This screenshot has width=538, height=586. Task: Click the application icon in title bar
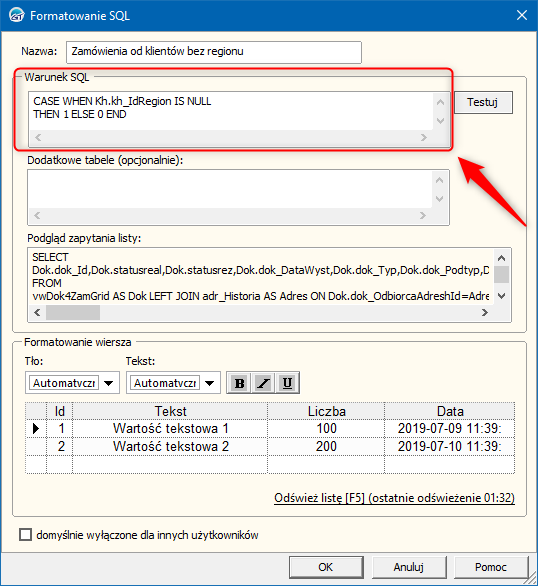click(16, 16)
